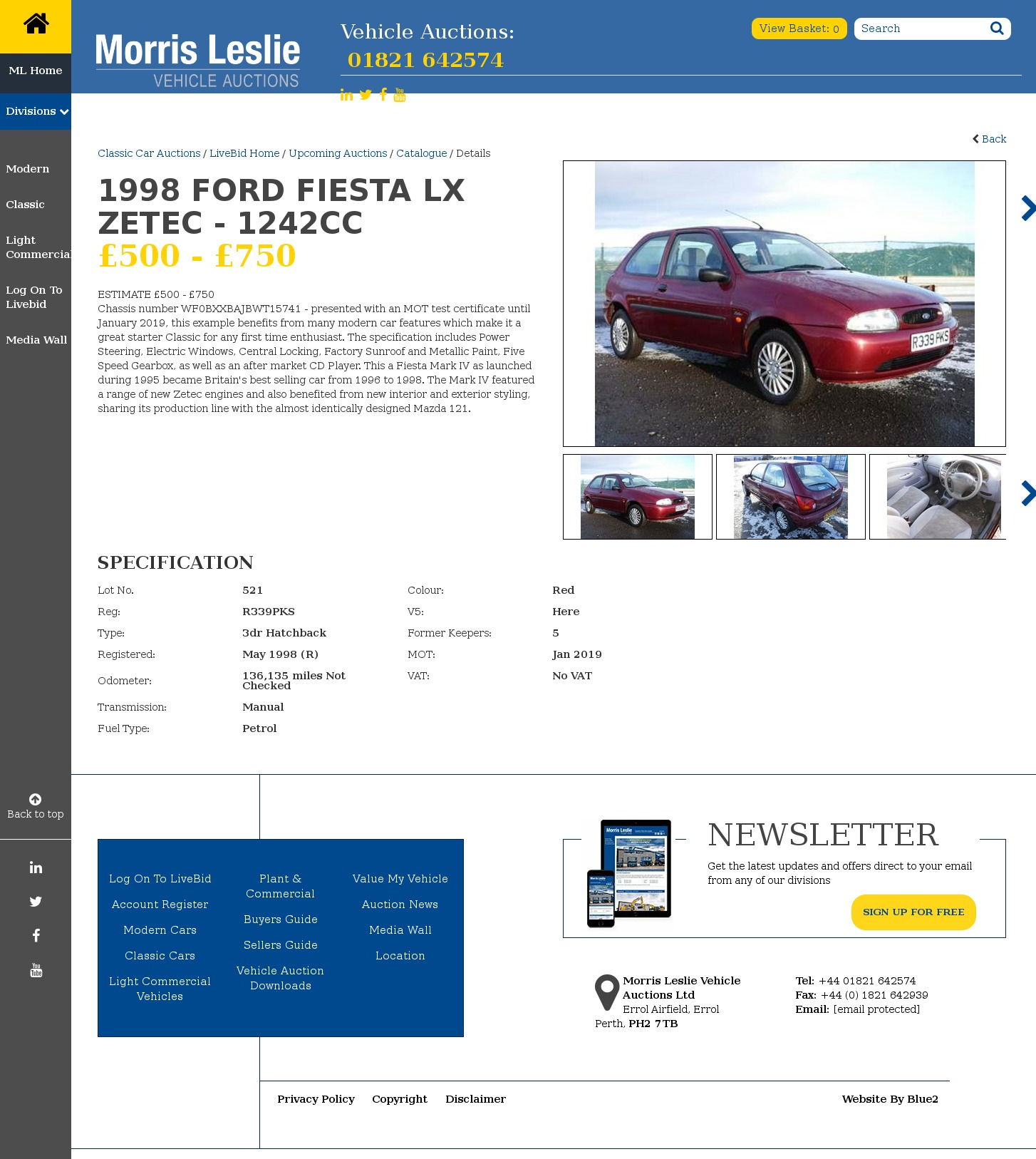1036x1159 pixels.
Task: Open Facebook icon in header
Action: pyautogui.click(x=383, y=95)
